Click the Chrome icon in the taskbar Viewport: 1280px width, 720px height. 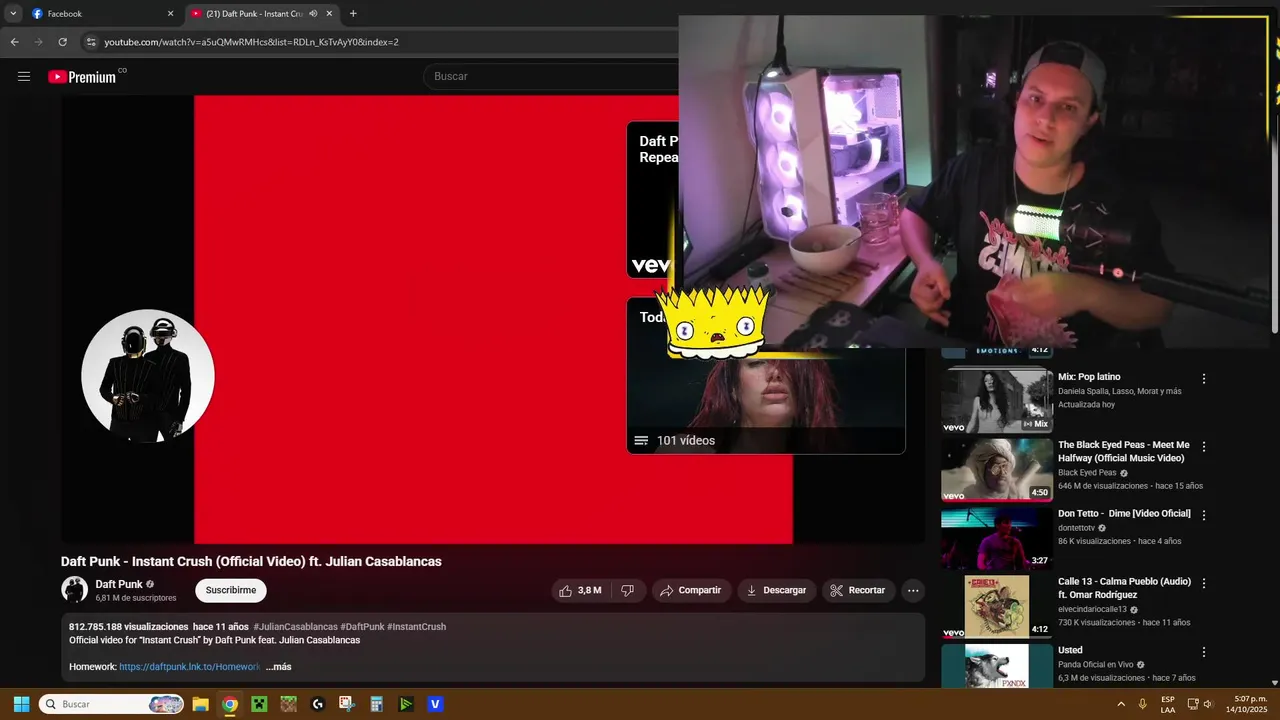click(230, 704)
